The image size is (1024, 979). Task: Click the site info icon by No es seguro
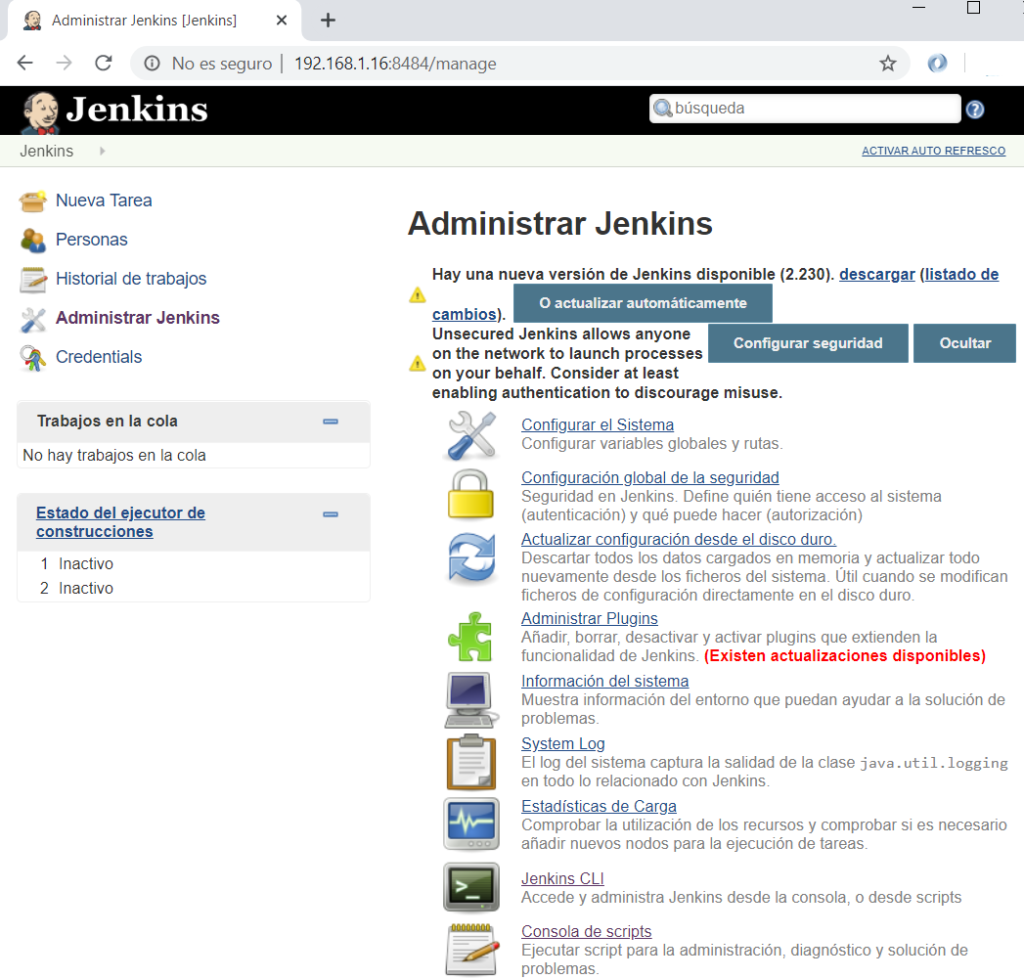click(152, 63)
